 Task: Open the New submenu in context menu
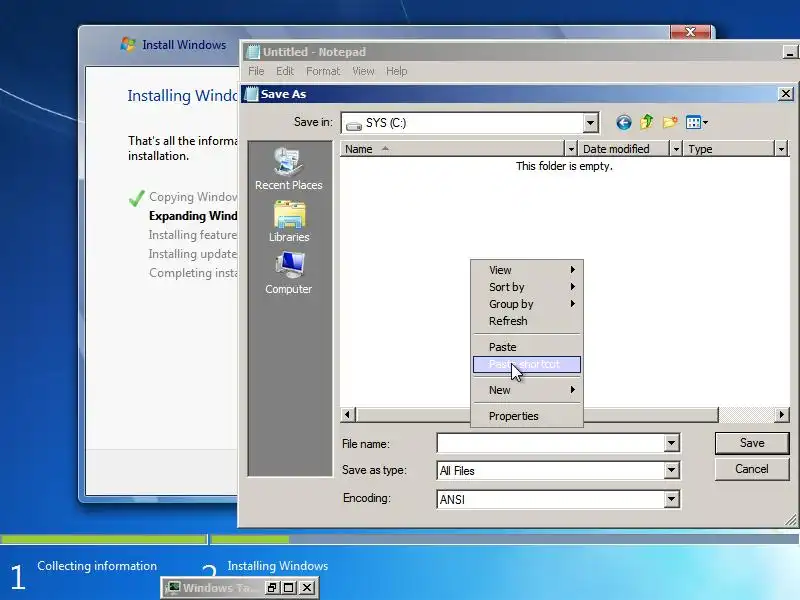(x=527, y=390)
